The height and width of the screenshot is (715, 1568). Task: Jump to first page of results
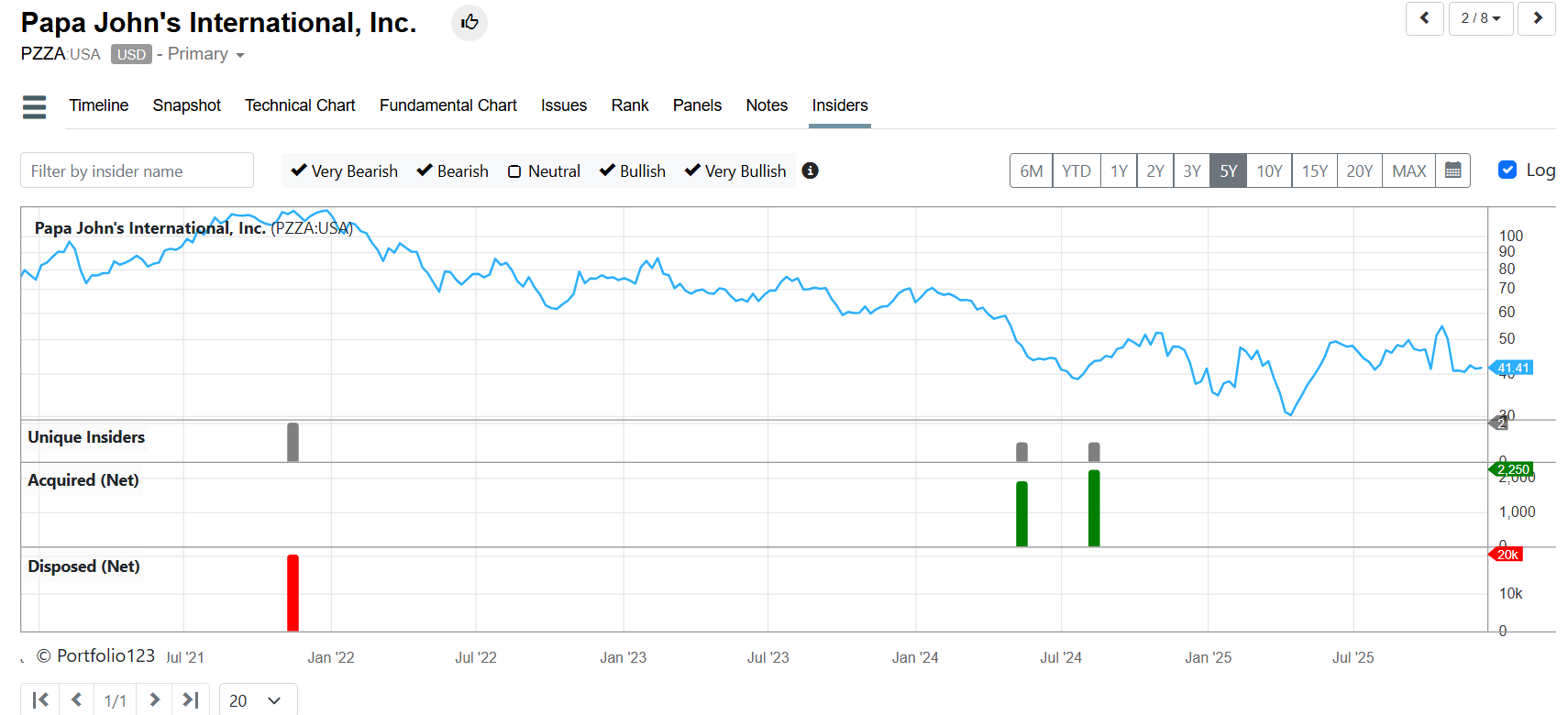click(x=40, y=700)
